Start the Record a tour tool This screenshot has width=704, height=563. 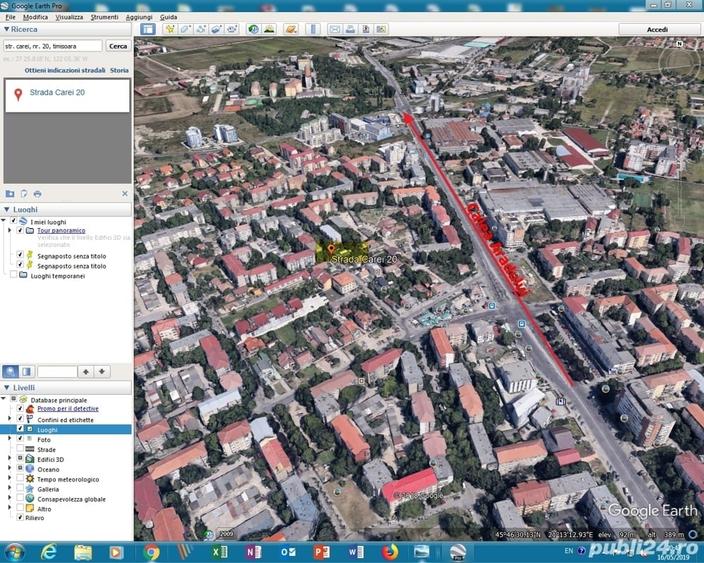[x=232, y=29]
